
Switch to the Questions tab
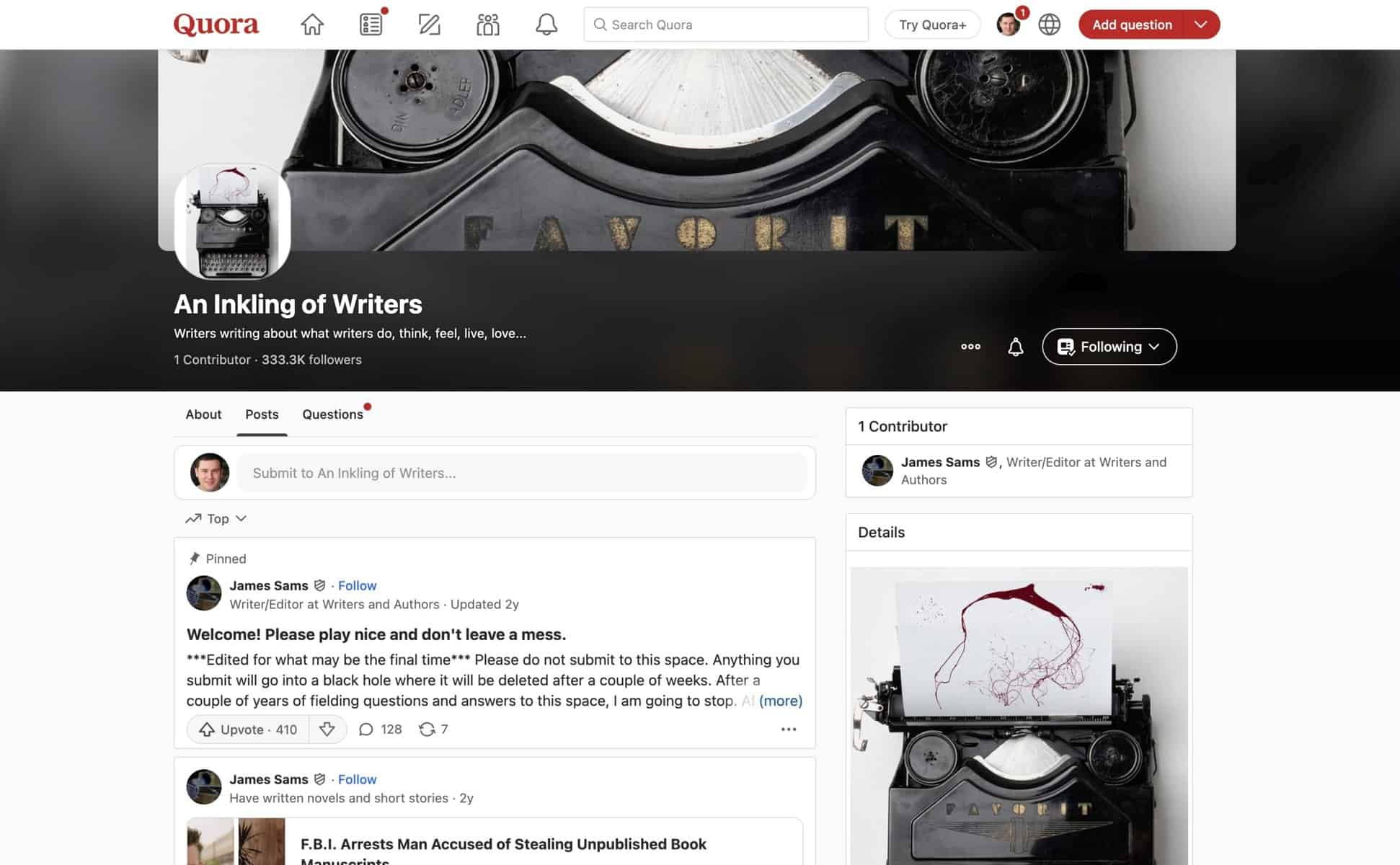(x=332, y=414)
